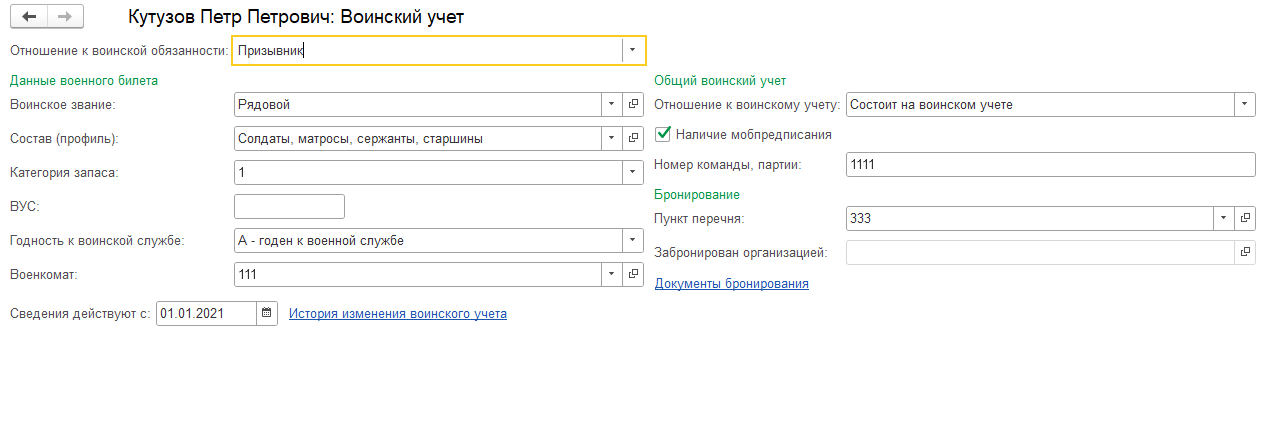Expand Отношение к воинской обязанности dropdown
The image size is (1286, 434).
click(x=633, y=49)
